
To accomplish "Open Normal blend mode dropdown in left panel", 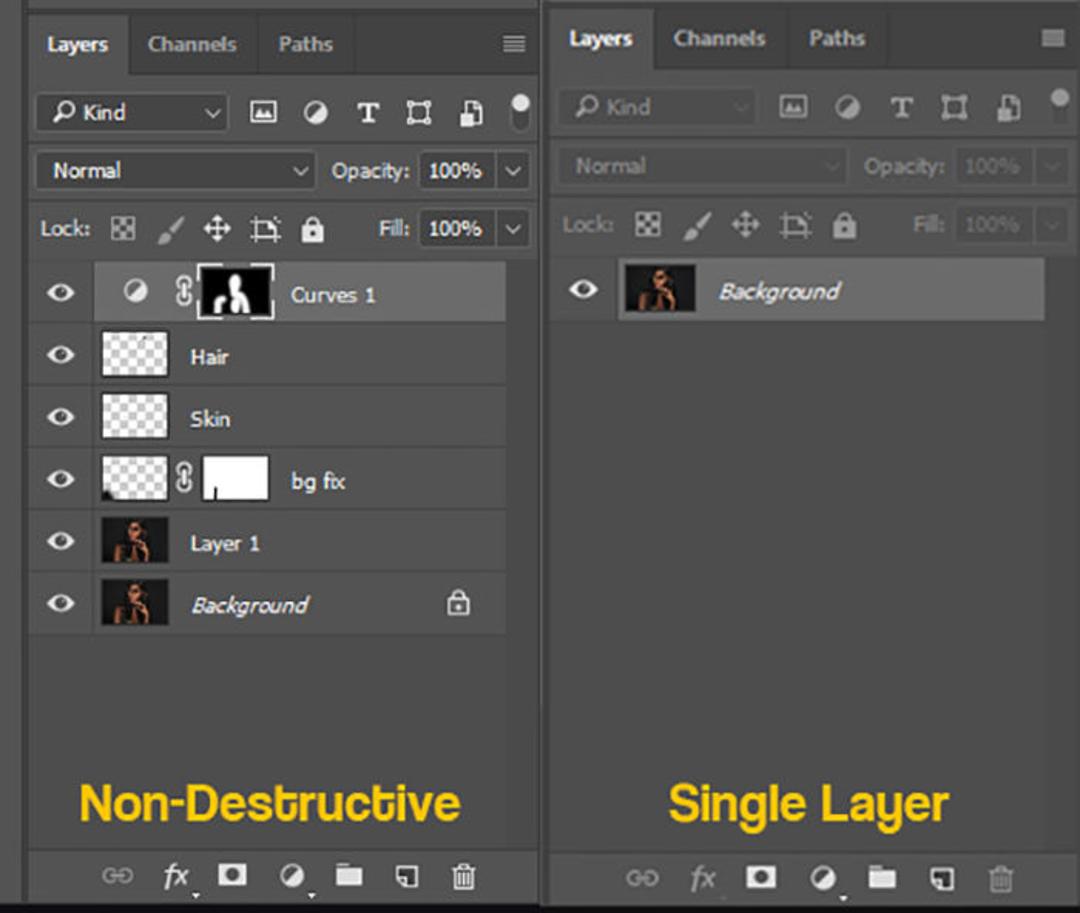I will 175,171.
